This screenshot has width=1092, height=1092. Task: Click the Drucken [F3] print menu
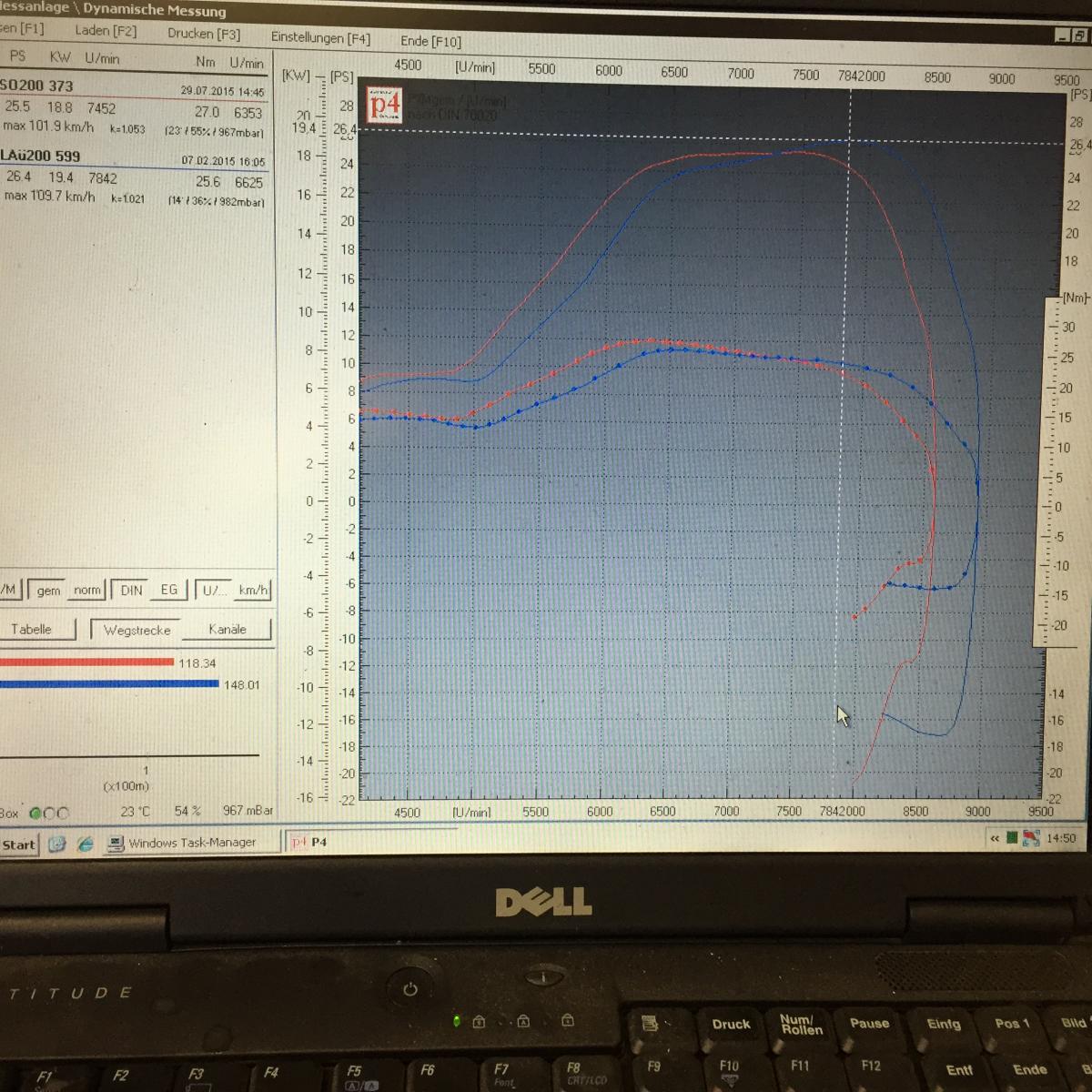tap(204, 34)
